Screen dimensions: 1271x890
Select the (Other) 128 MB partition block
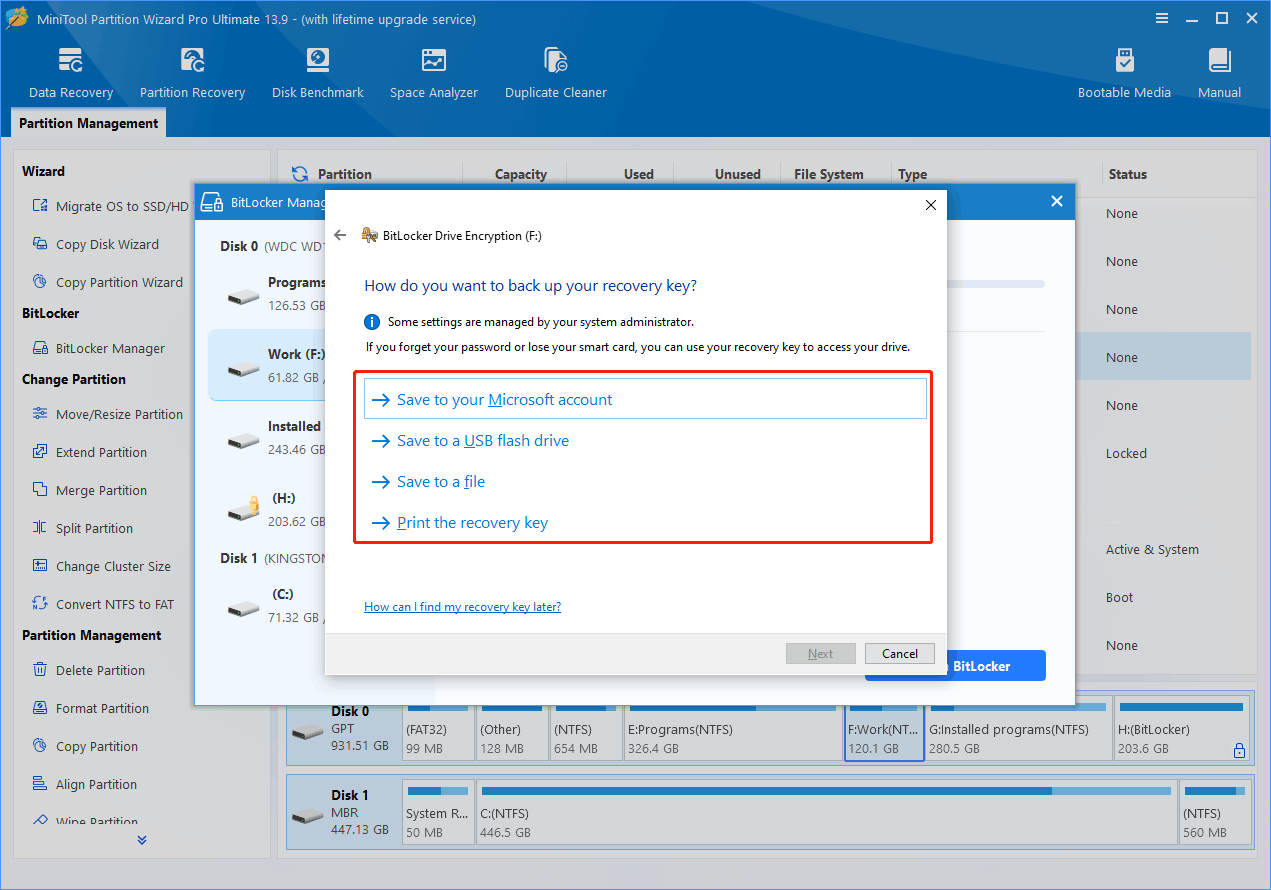click(512, 731)
